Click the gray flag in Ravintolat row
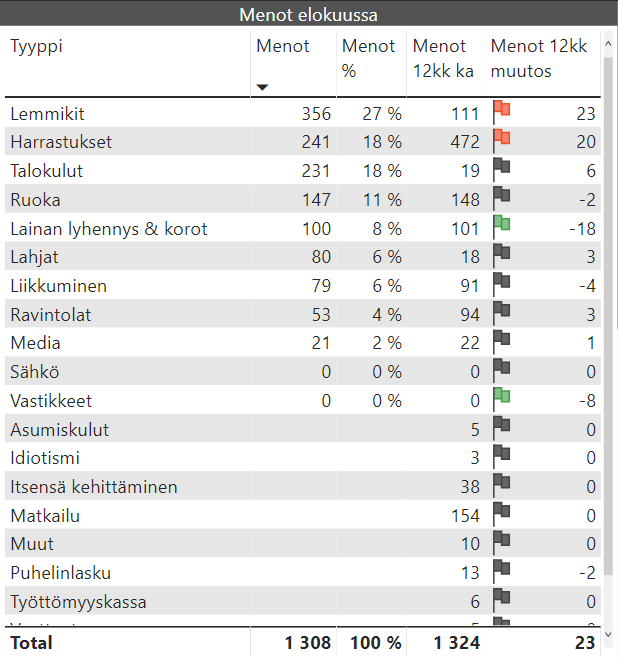The image size is (618, 660). tap(501, 312)
